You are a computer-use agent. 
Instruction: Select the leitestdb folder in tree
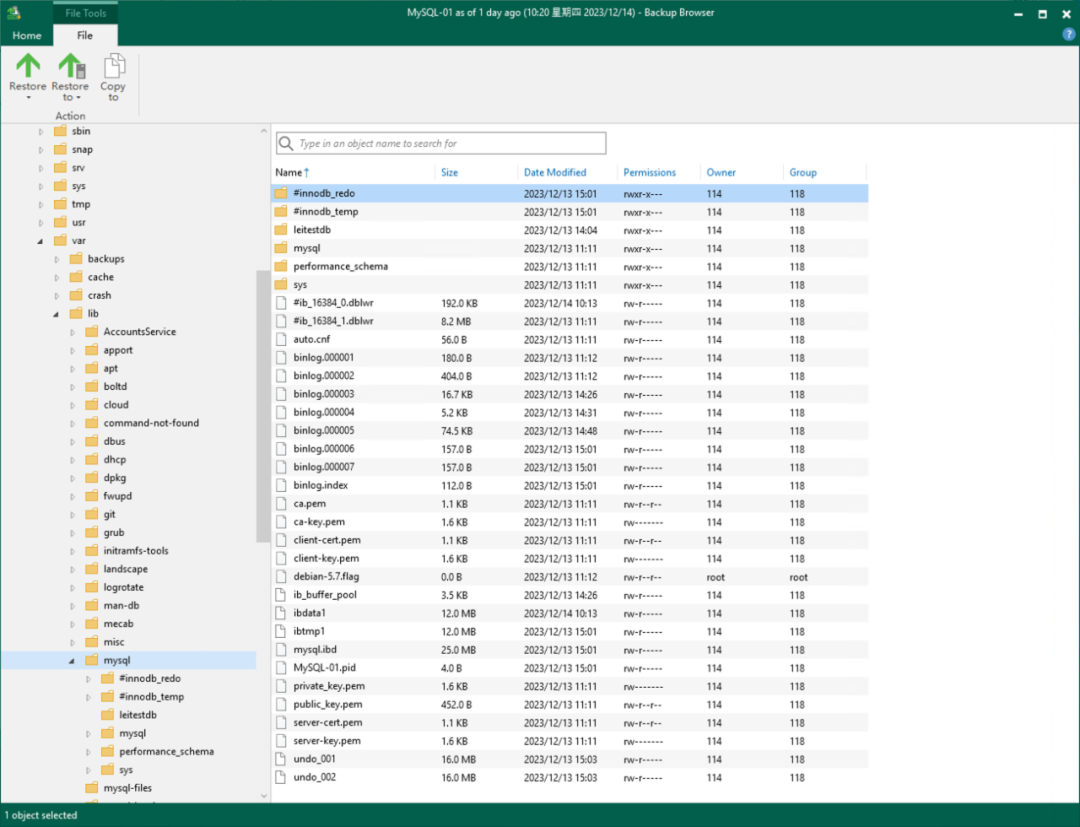click(x=137, y=715)
